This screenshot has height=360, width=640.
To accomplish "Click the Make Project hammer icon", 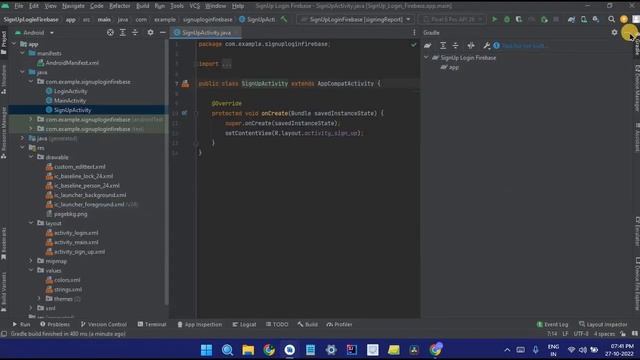I will [284, 19].
